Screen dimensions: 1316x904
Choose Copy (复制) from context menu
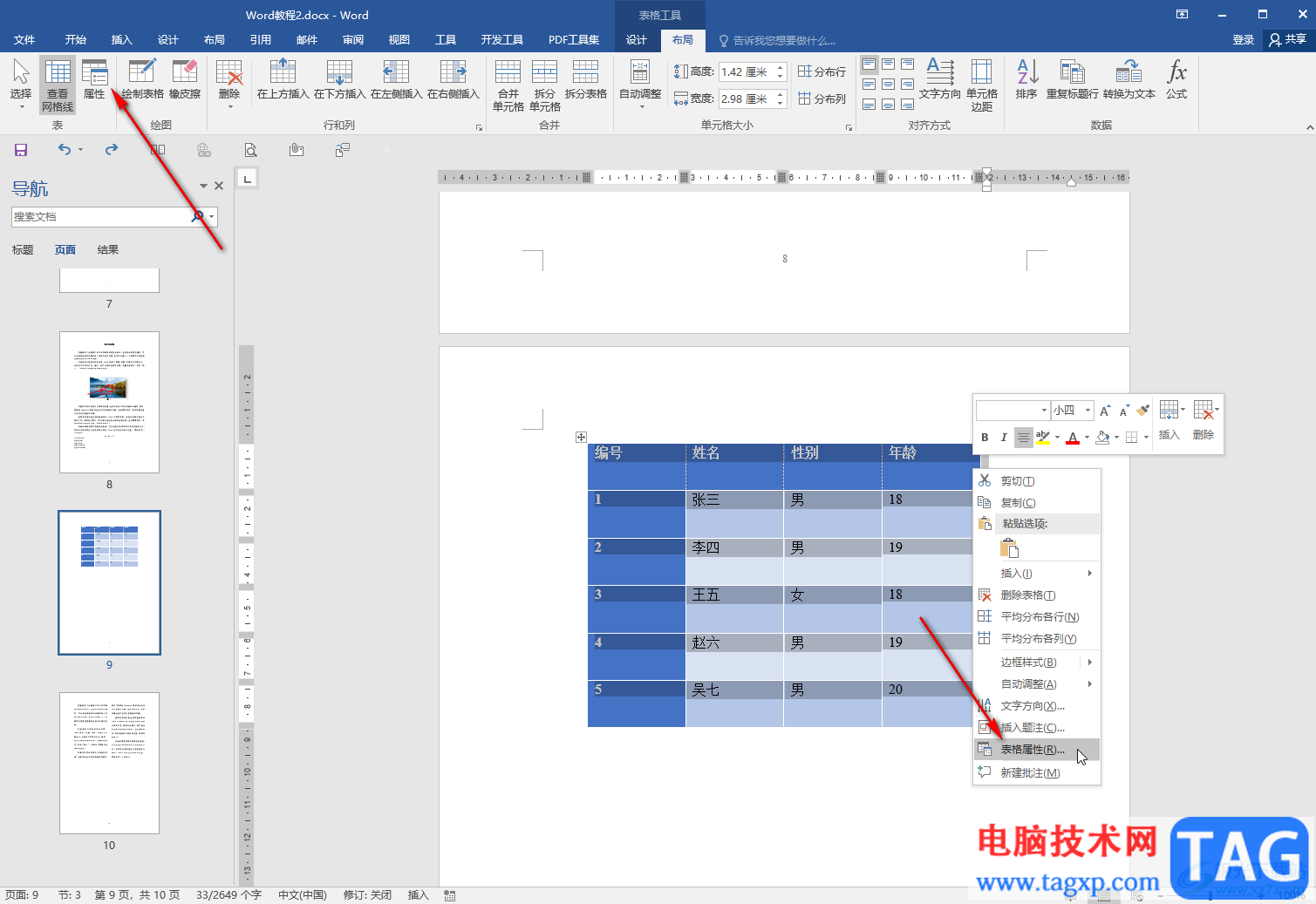pyautogui.click(x=1037, y=503)
